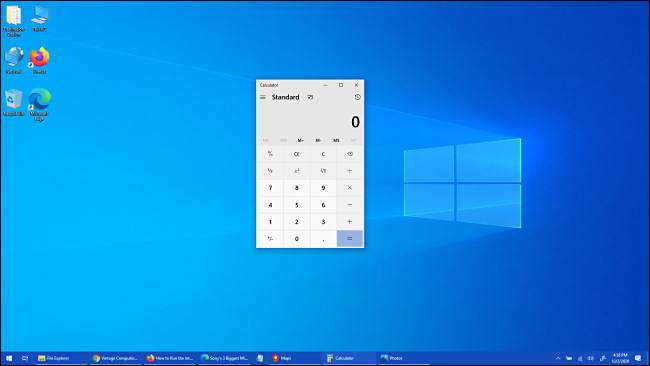Click the plus/minus sign toggle key

click(270, 239)
